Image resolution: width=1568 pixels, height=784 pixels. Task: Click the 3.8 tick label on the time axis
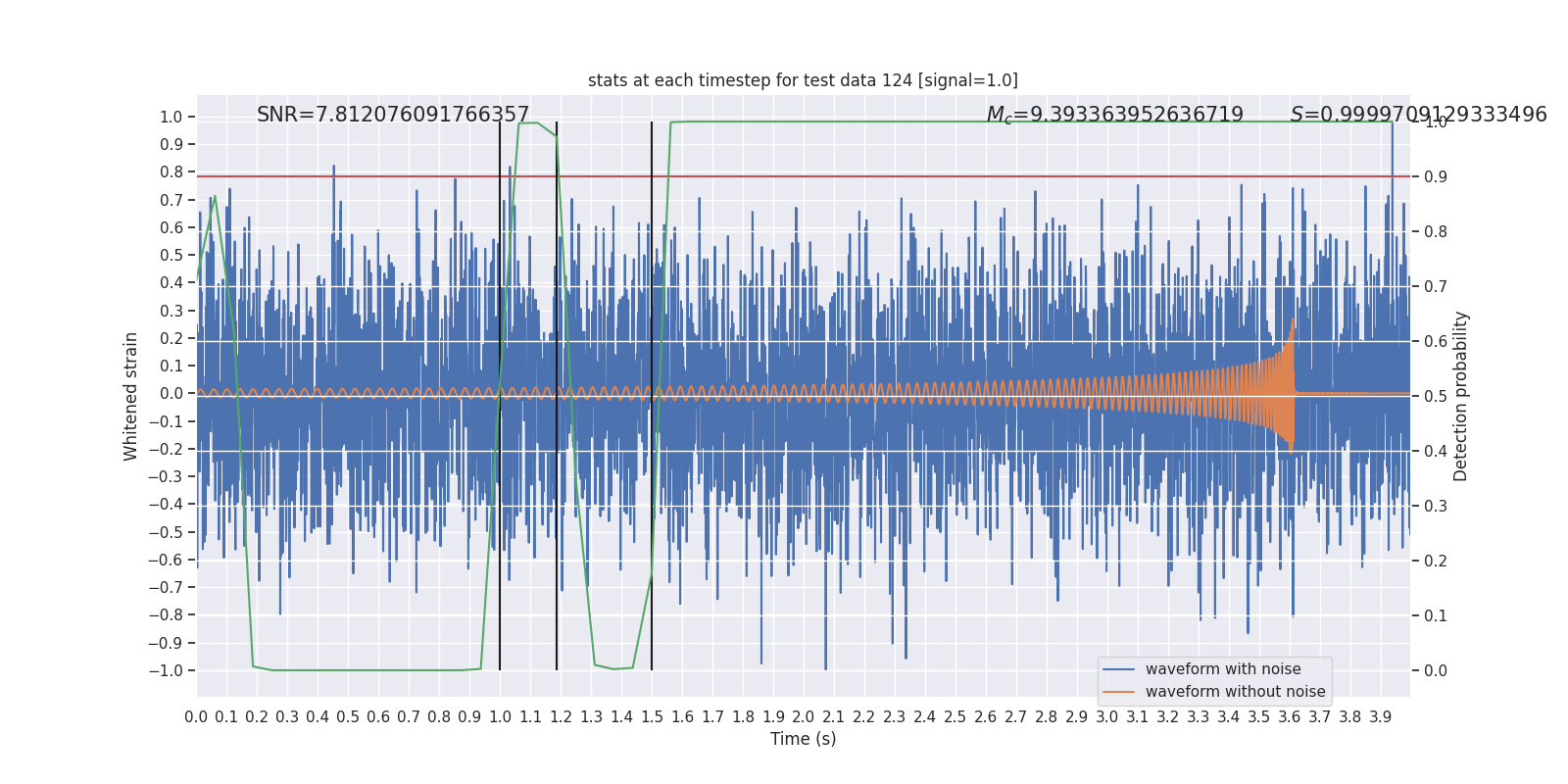click(1350, 717)
